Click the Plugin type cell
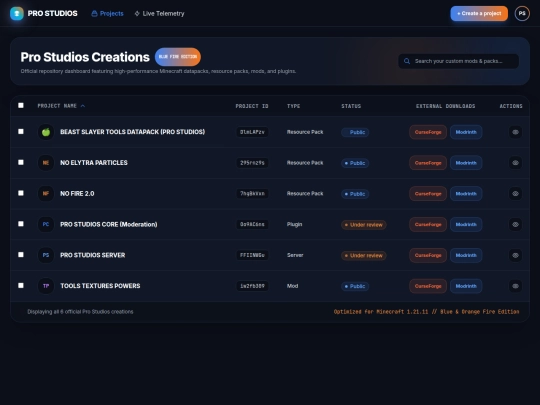 (294, 224)
